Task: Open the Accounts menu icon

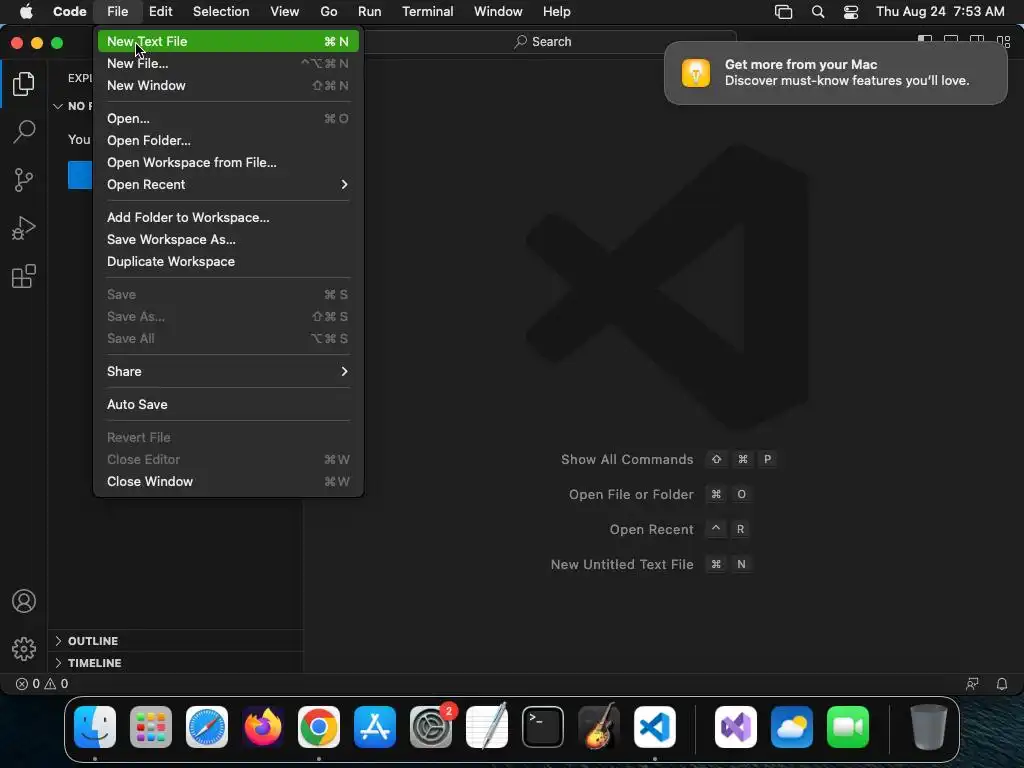Action: [x=24, y=601]
